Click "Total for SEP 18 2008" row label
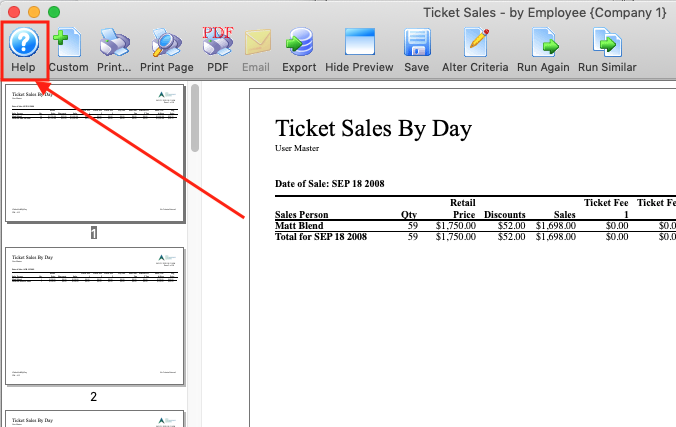The image size is (676, 427). (x=321, y=237)
